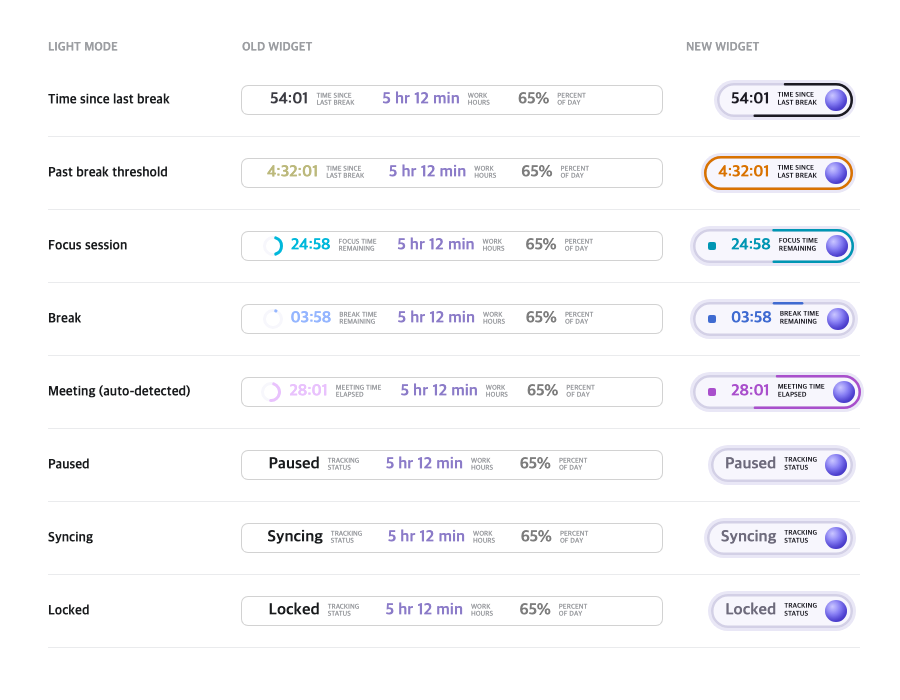900x700 pixels.
Task: Click the purple orb in the new Paused widget
Action: pyautogui.click(x=836, y=465)
